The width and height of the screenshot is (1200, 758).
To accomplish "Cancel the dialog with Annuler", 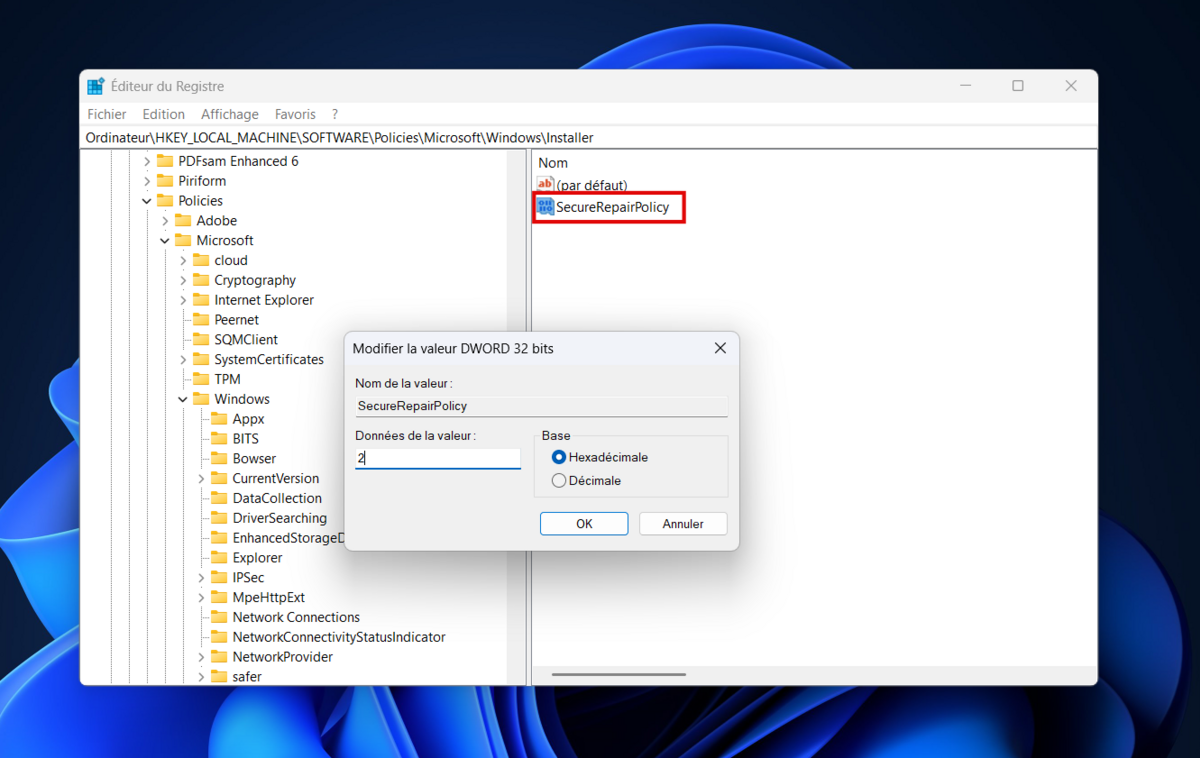I will coord(683,524).
